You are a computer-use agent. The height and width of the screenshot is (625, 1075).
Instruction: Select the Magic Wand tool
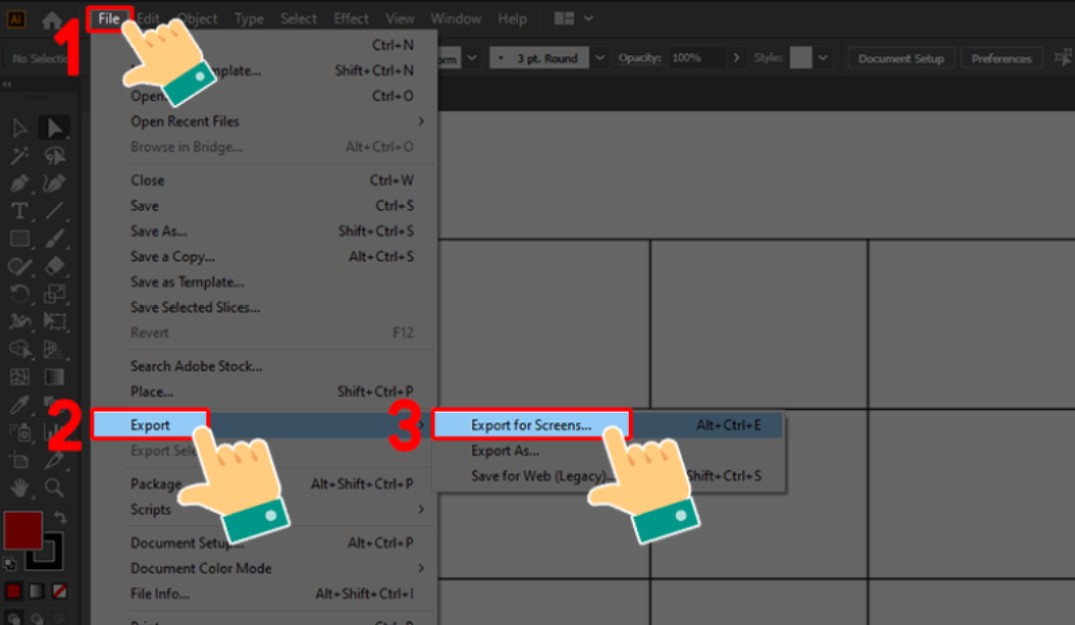[x=19, y=157]
